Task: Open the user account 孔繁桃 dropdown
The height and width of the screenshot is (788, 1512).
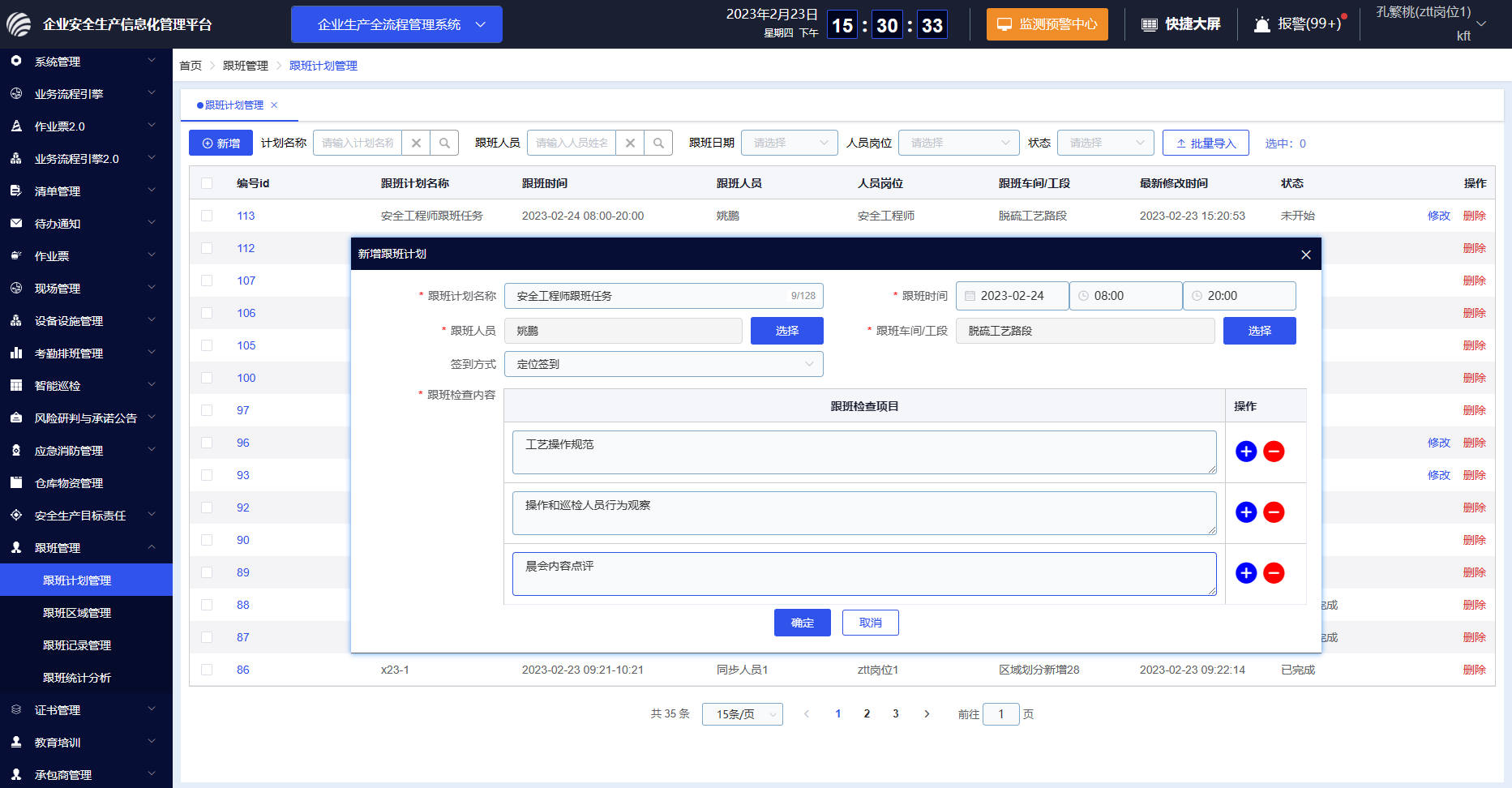Action: click(1432, 24)
